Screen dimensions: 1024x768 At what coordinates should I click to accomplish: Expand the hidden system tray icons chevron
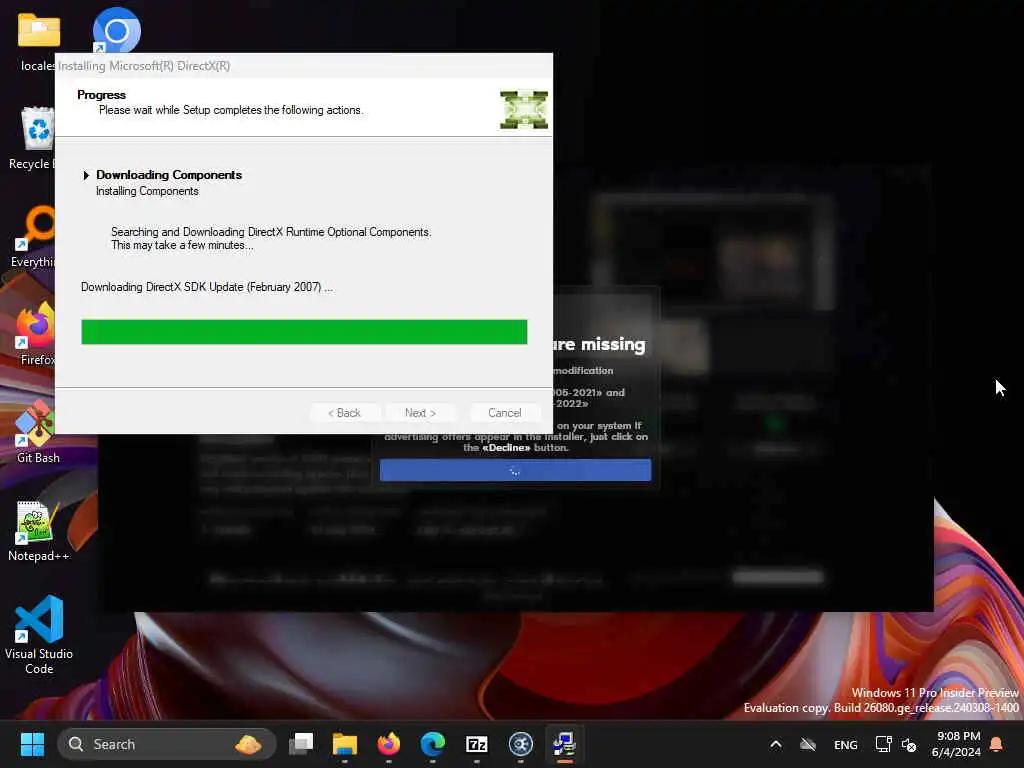click(775, 744)
